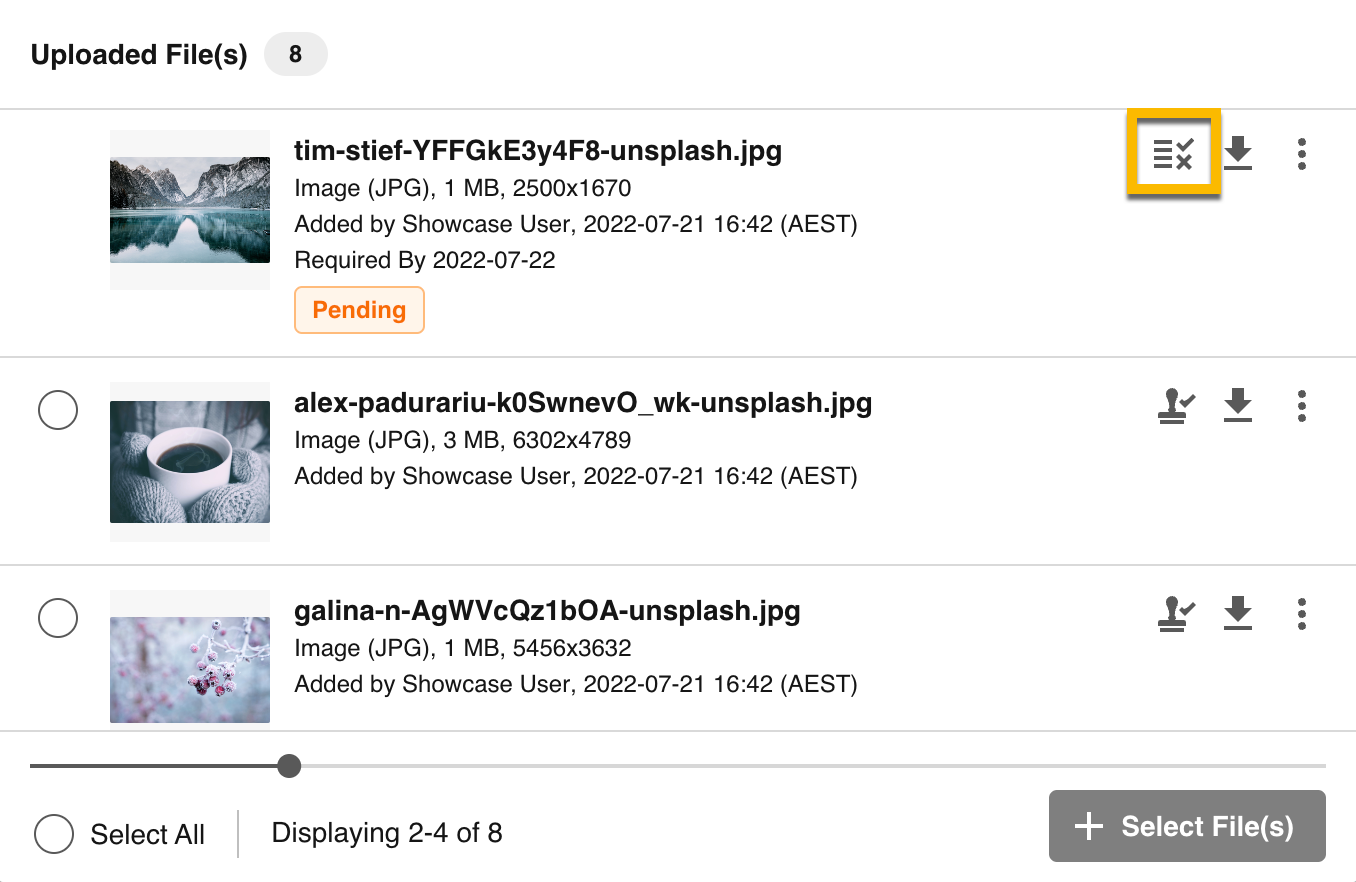This screenshot has height=882, width=1356.
Task: Download alex-padurariu-k0SwnevO_wk-unsplash.jpg
Action: tap(1238, 405)
